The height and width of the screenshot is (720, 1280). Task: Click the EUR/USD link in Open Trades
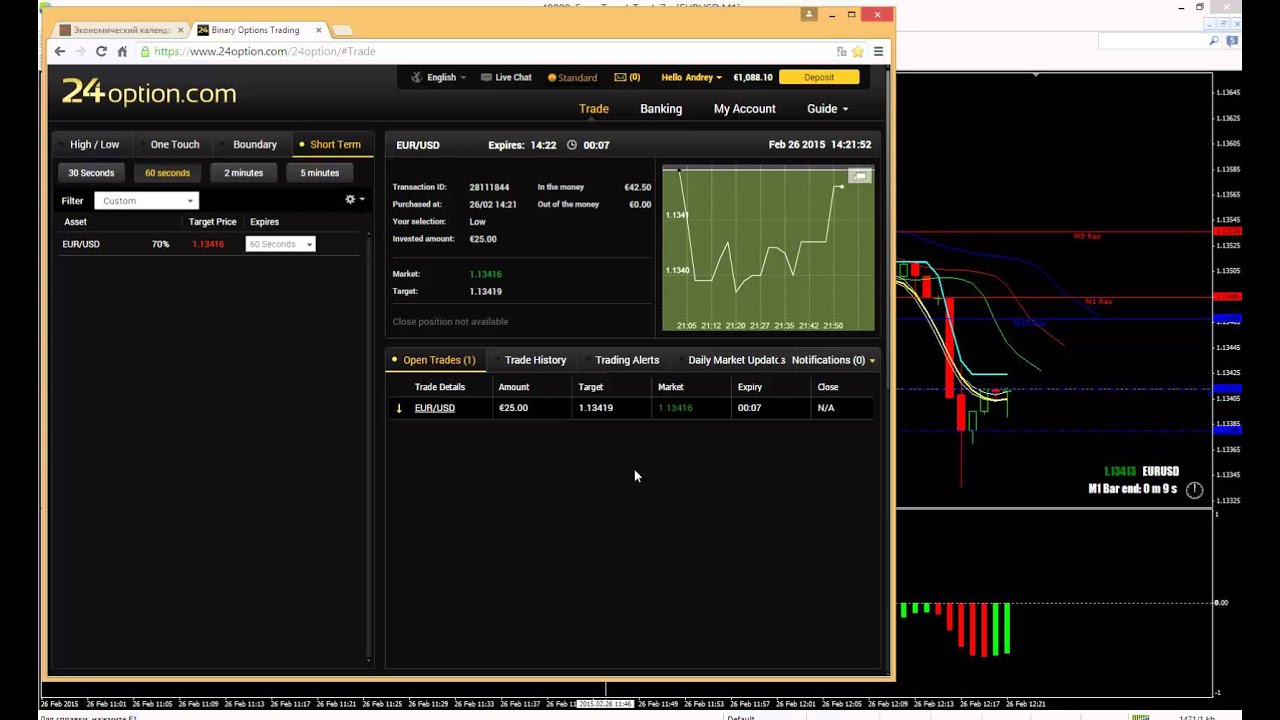[435, 408]
